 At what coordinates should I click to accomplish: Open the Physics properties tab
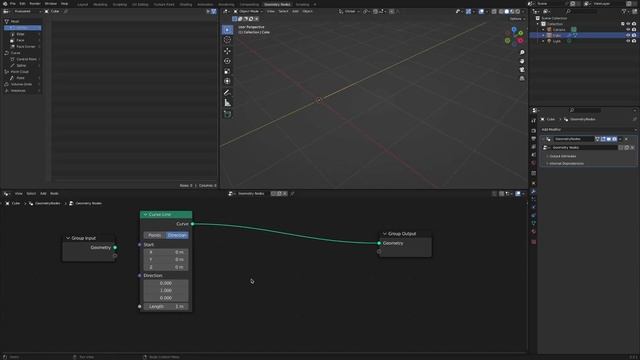click(533, 207)
